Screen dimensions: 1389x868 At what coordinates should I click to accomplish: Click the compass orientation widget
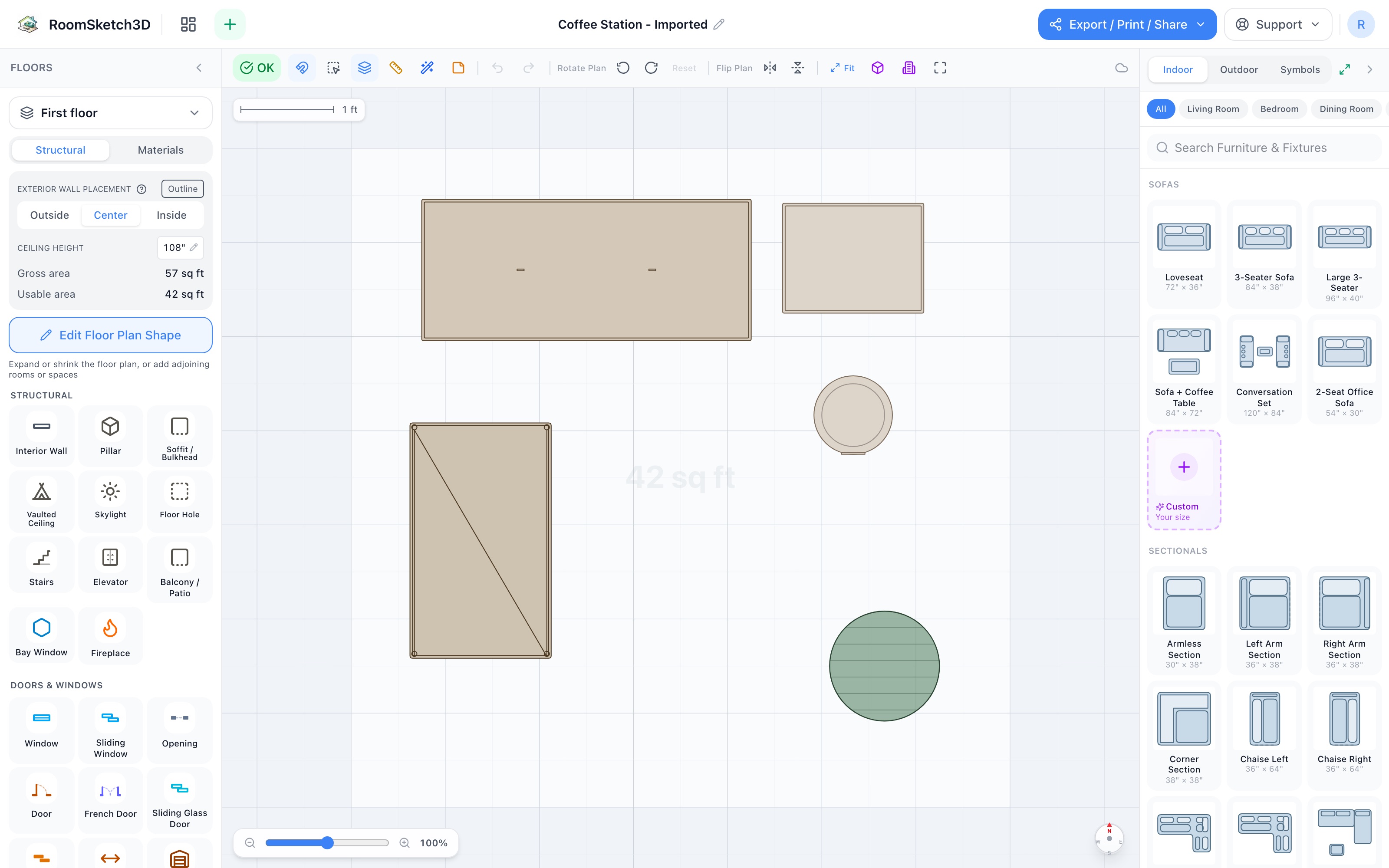[1109, 839]
